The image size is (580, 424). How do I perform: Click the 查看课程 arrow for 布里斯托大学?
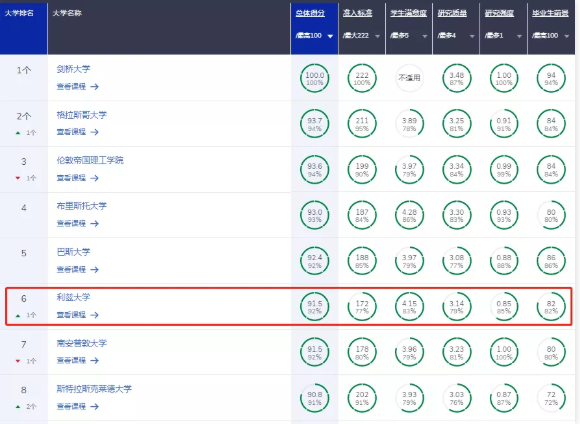[95, 223]
